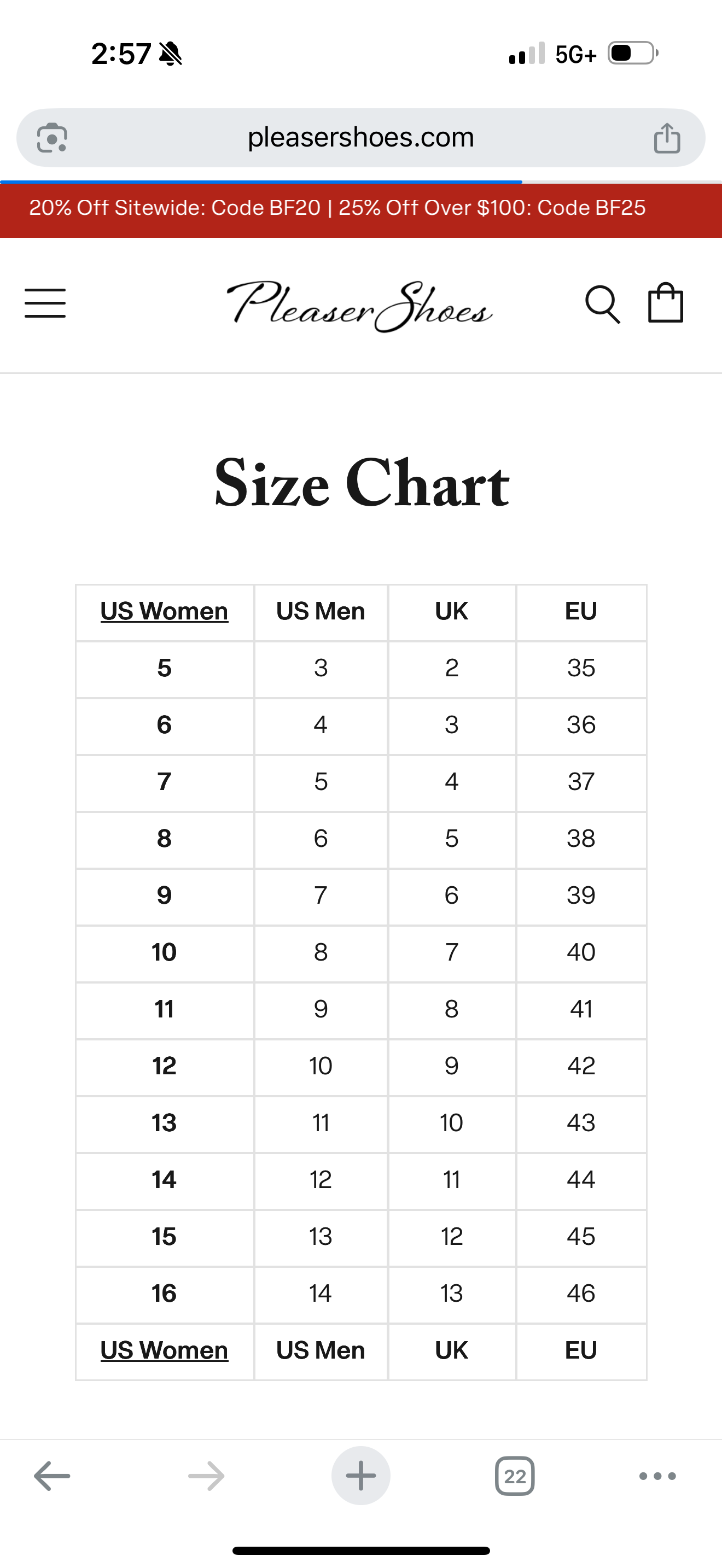Open the shopping bag cart
Image resolution: width=722 pixels, height=1568 pixels.
tap(665, 302)
